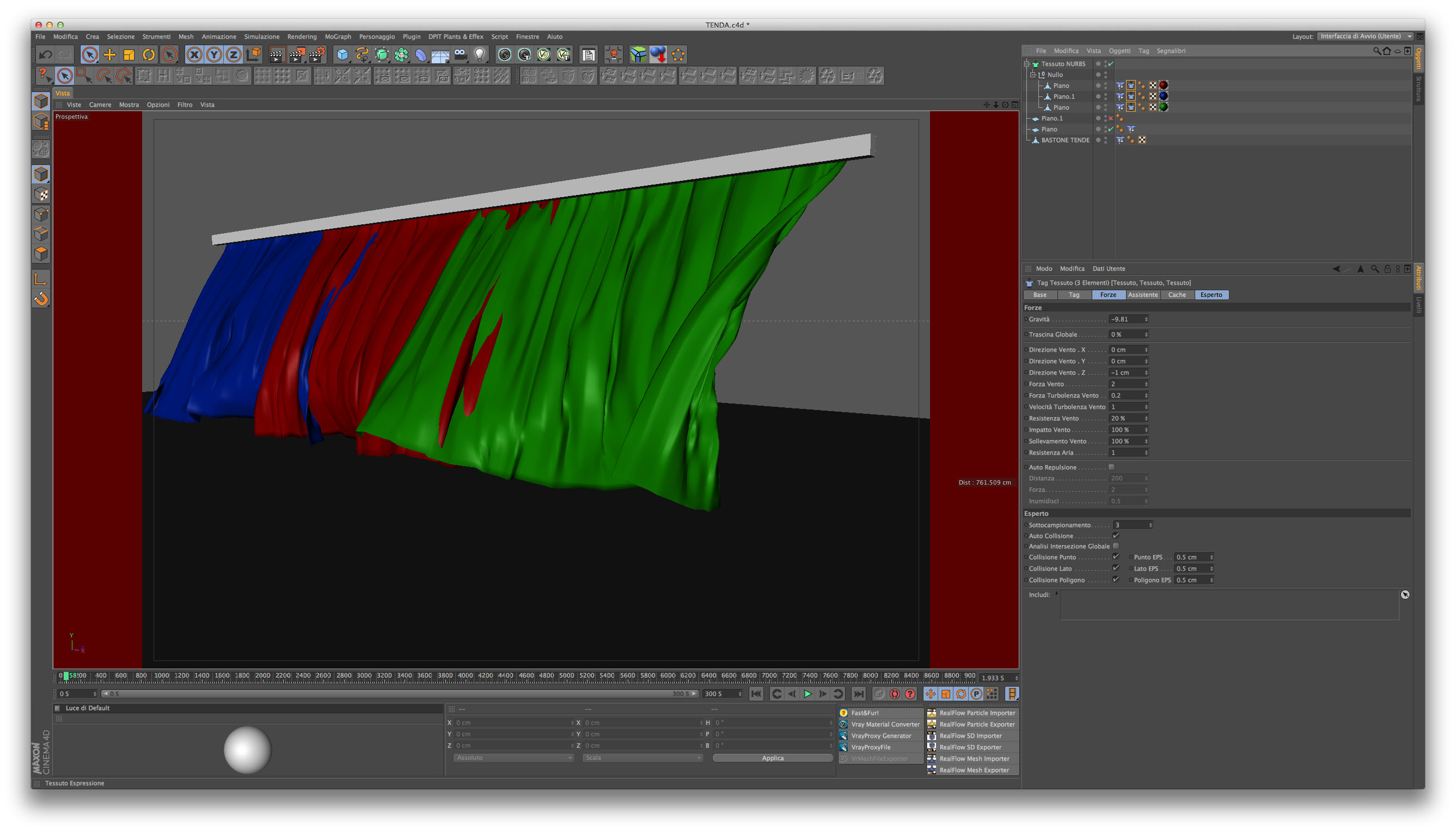
Task: Open the Simulazione menu
Action: [x=262, y=36]
